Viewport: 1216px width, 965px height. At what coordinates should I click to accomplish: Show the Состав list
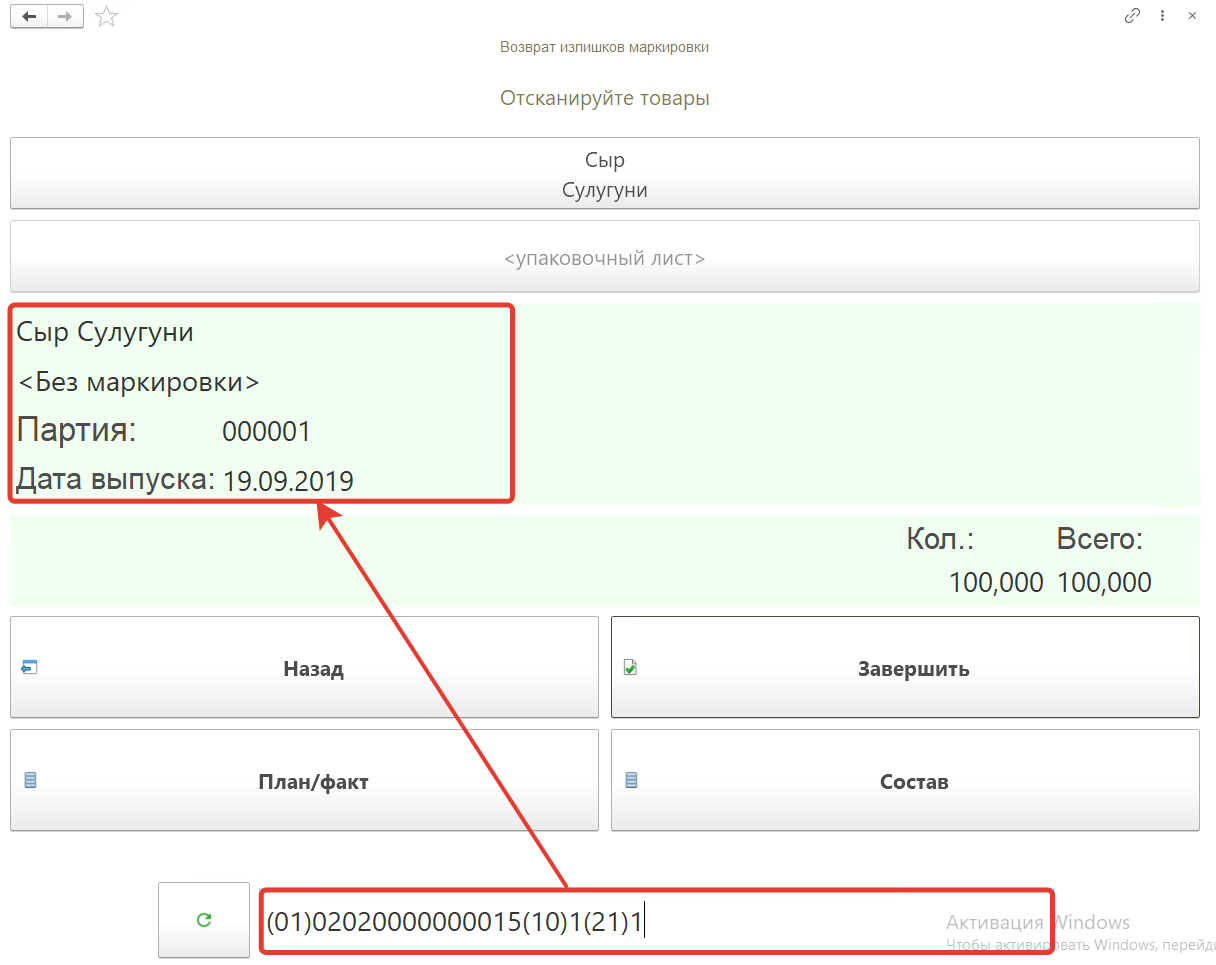click(x=904, y=782)
